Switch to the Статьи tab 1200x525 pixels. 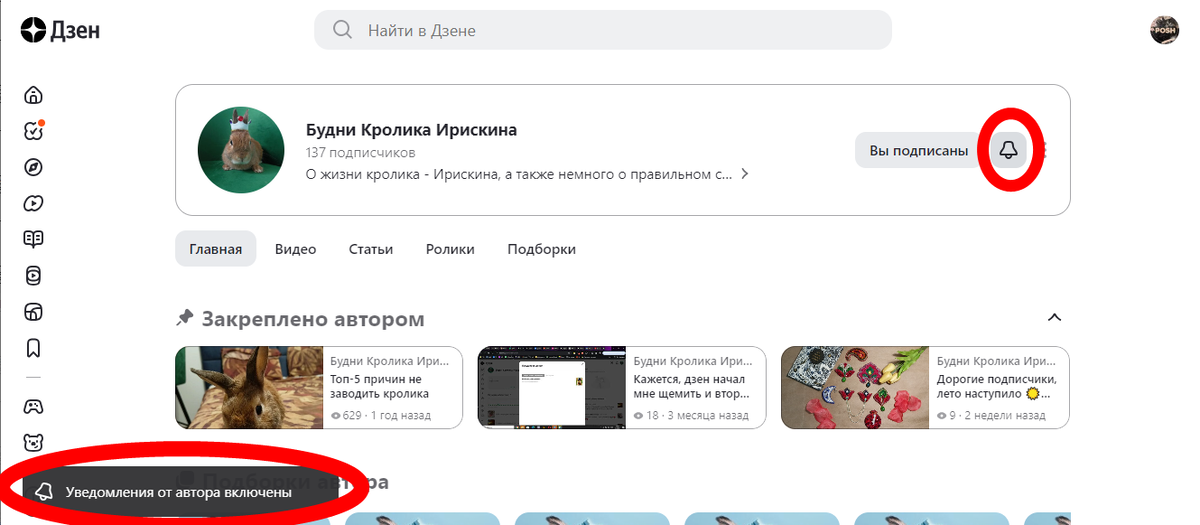[371, 249]
